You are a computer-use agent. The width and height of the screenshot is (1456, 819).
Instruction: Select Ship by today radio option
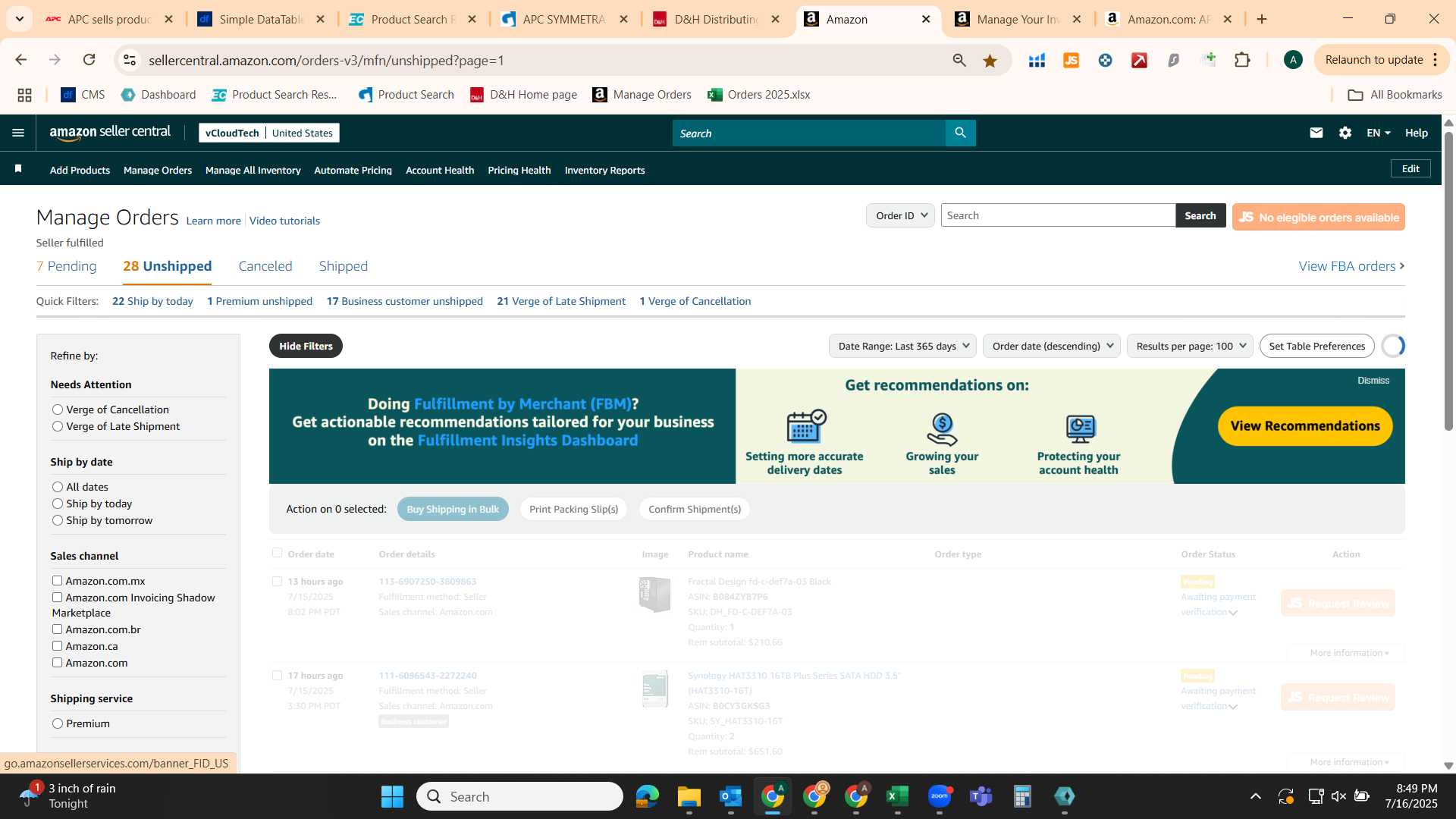58,504
